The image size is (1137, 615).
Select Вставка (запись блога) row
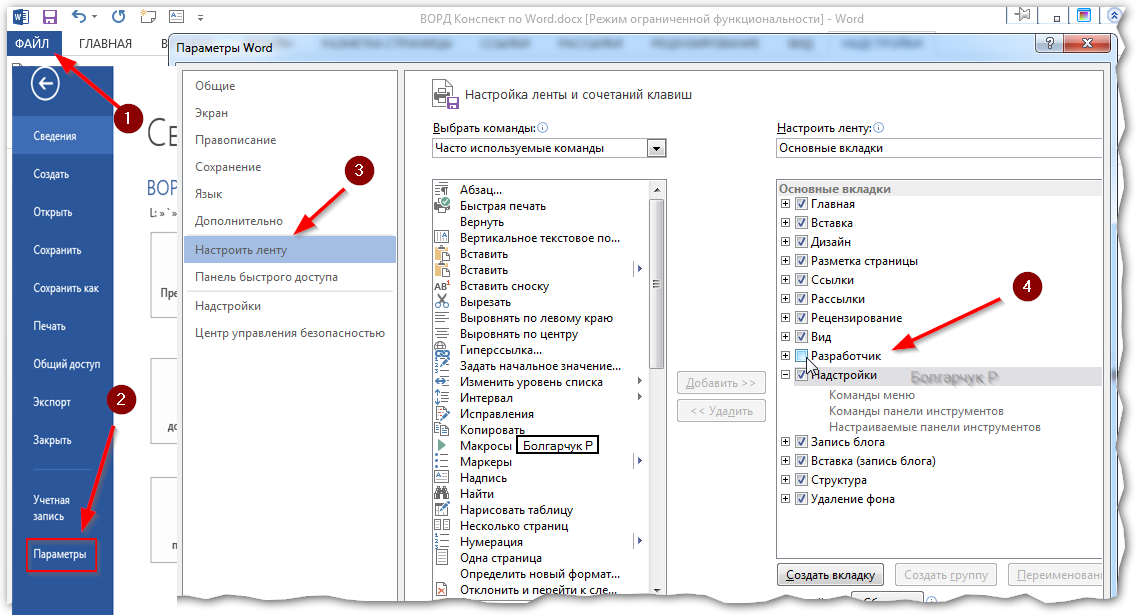(x=873, y=461)
